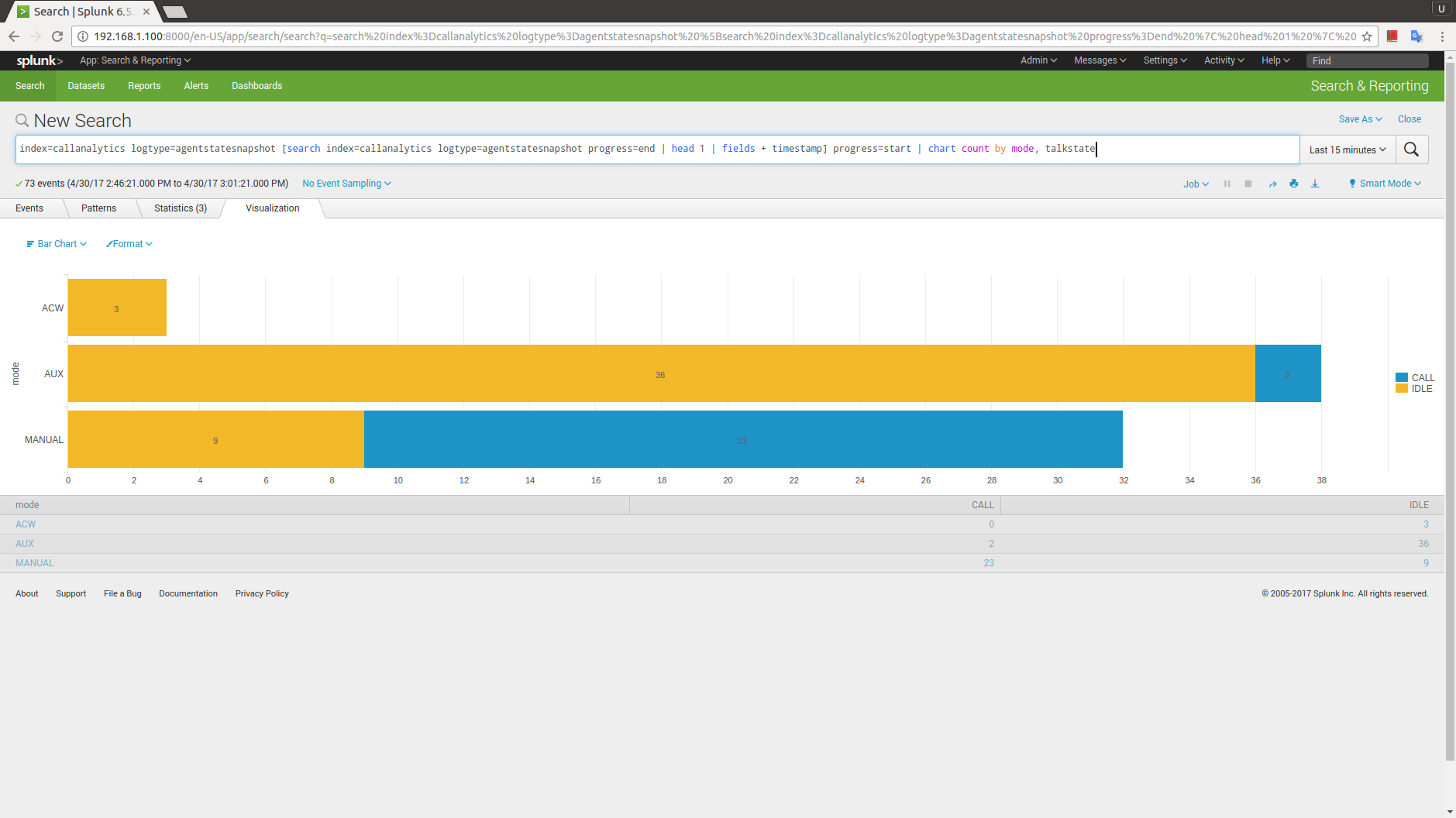Click the share job arrow icon
1456x818 pixels.
tap(1272, 184)
